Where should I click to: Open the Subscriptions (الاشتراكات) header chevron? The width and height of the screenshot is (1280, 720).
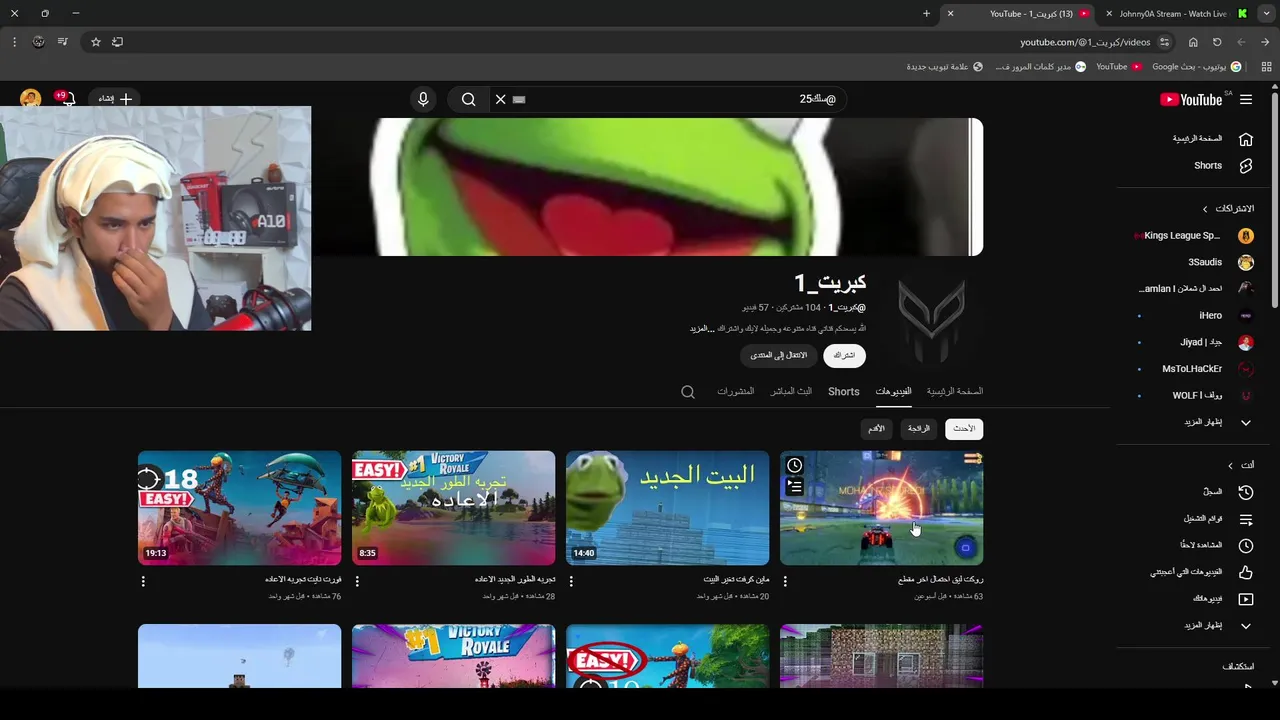coord(1205,209)
